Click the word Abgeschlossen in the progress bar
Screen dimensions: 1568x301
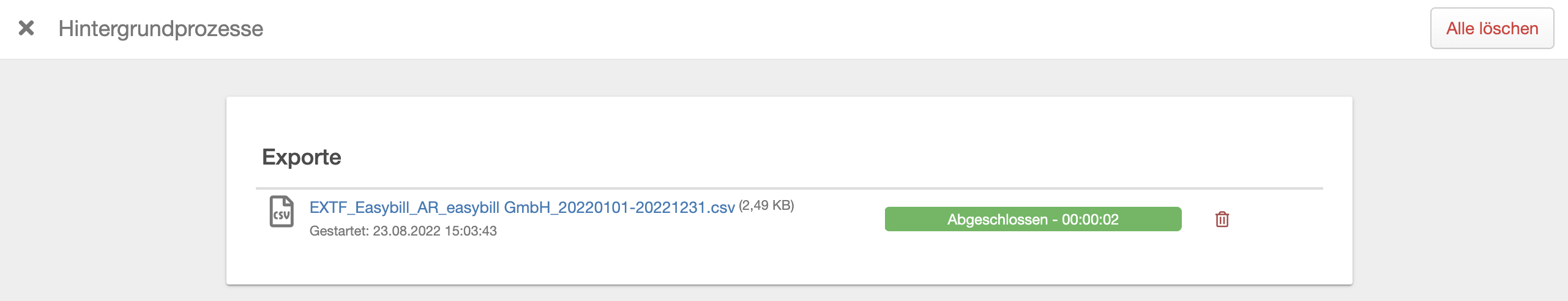click(x=997, y=220)
